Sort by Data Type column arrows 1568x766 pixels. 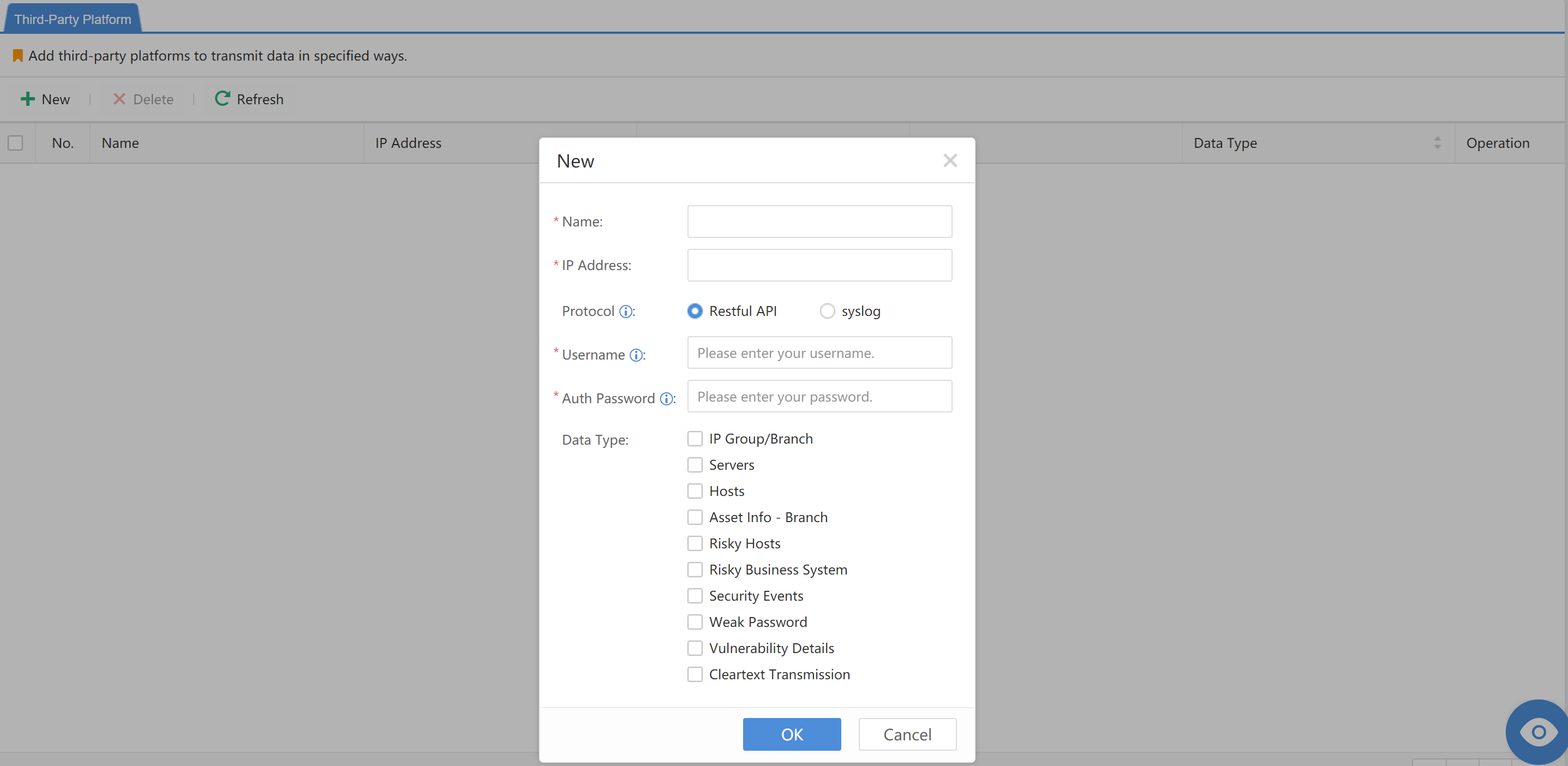point(1437,143)
